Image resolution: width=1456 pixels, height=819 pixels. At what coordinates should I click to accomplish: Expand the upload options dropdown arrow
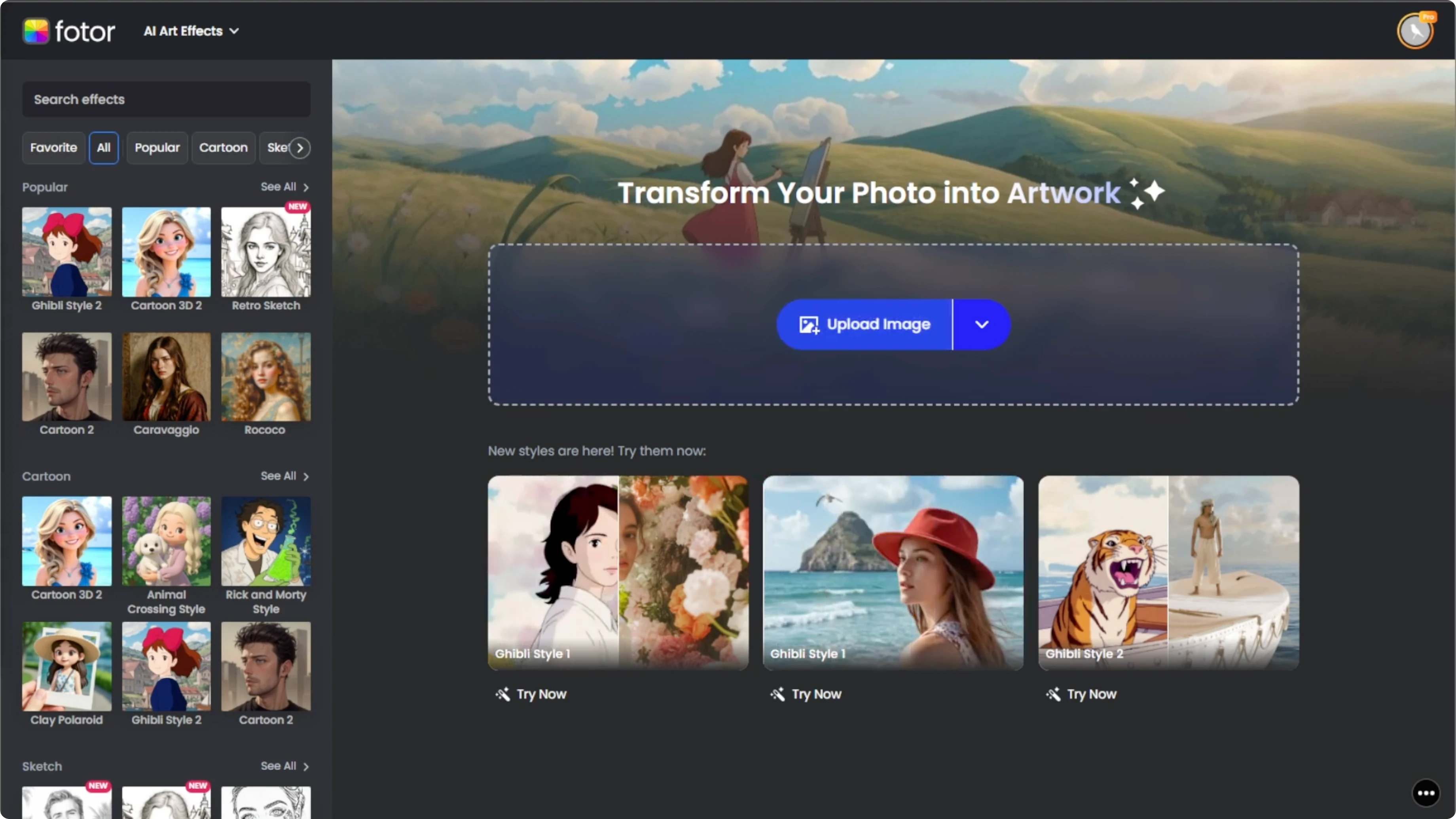pyautogui.click(x=982, y=324)
